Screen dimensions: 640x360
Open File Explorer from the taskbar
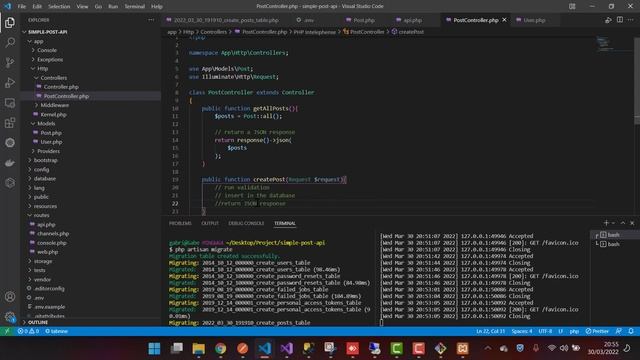coord(198,349)
